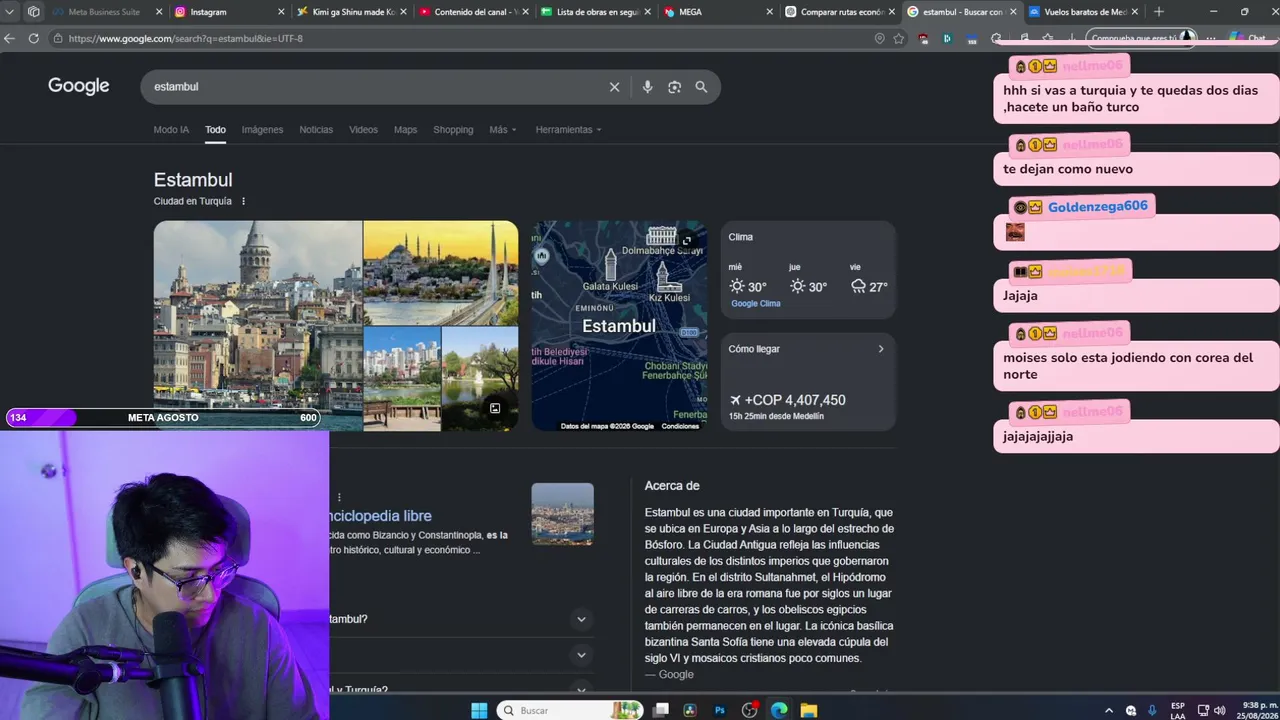Open Task View from the taskbar
Screen dimensions: 1280x720
(x=661, y=710)
